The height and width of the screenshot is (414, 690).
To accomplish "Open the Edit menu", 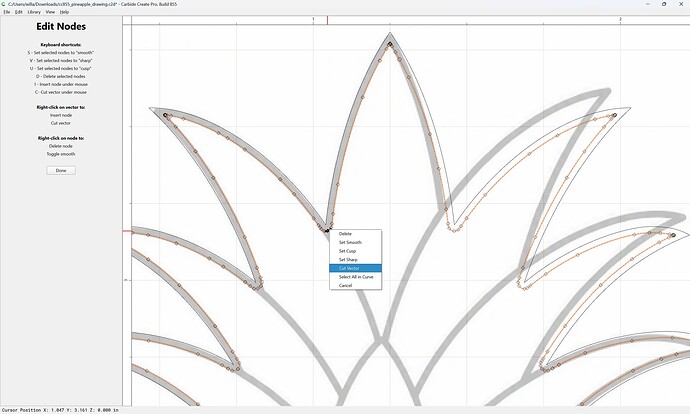I will click(x=18, y=12).
